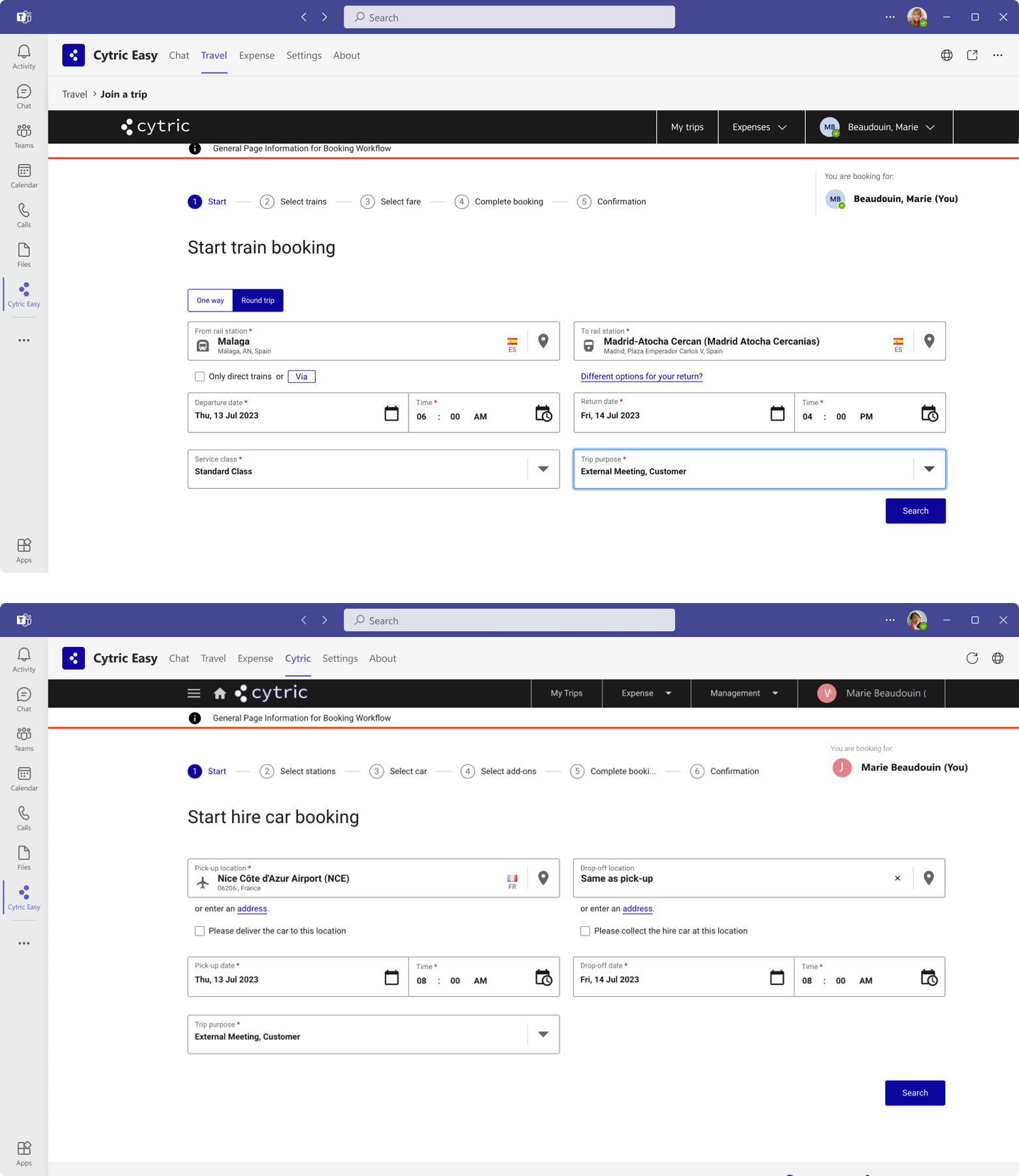Expand the train Trip purpose dropdown

[x=929, y=469]
